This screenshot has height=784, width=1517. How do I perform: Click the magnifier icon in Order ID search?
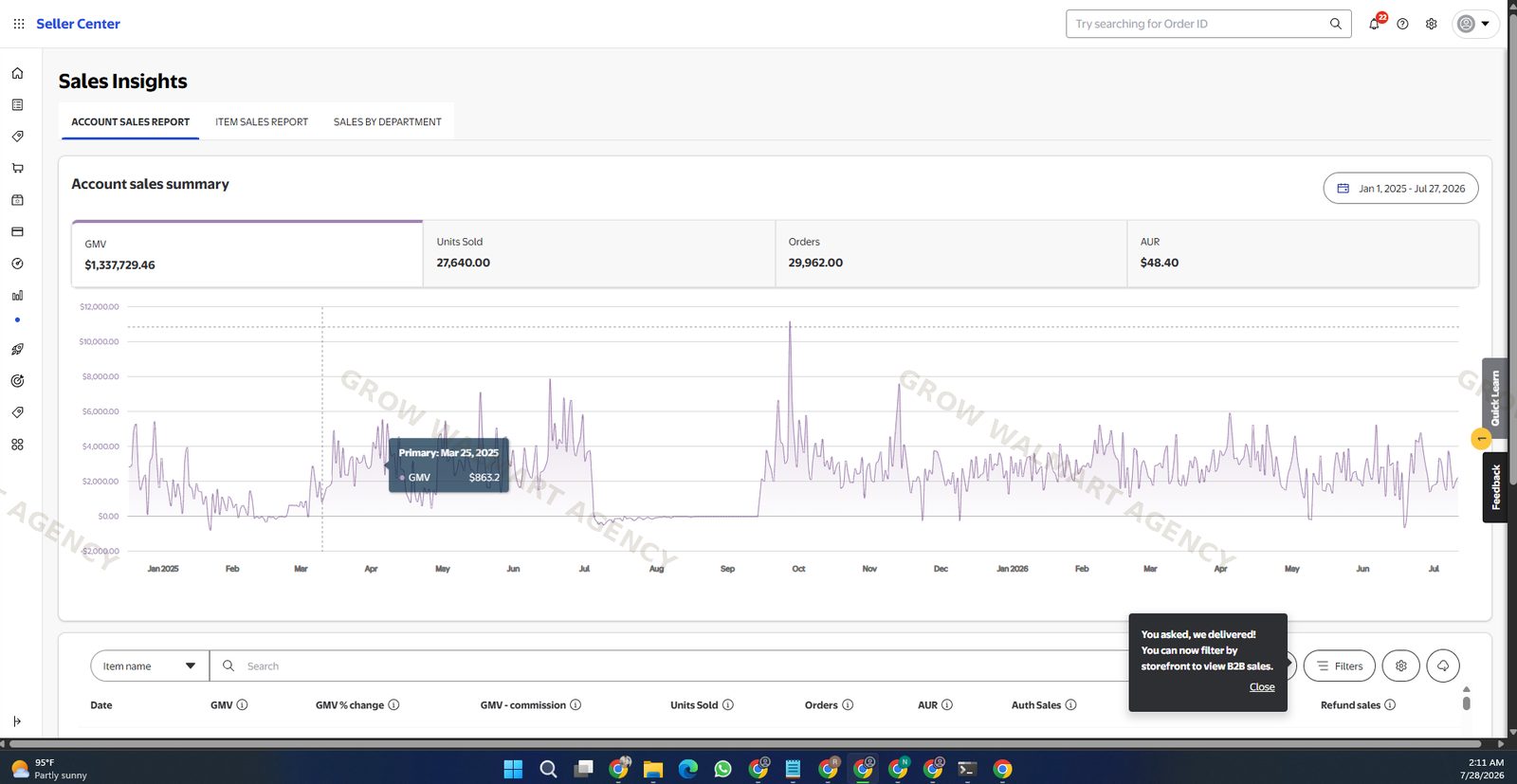(1335, 24)
